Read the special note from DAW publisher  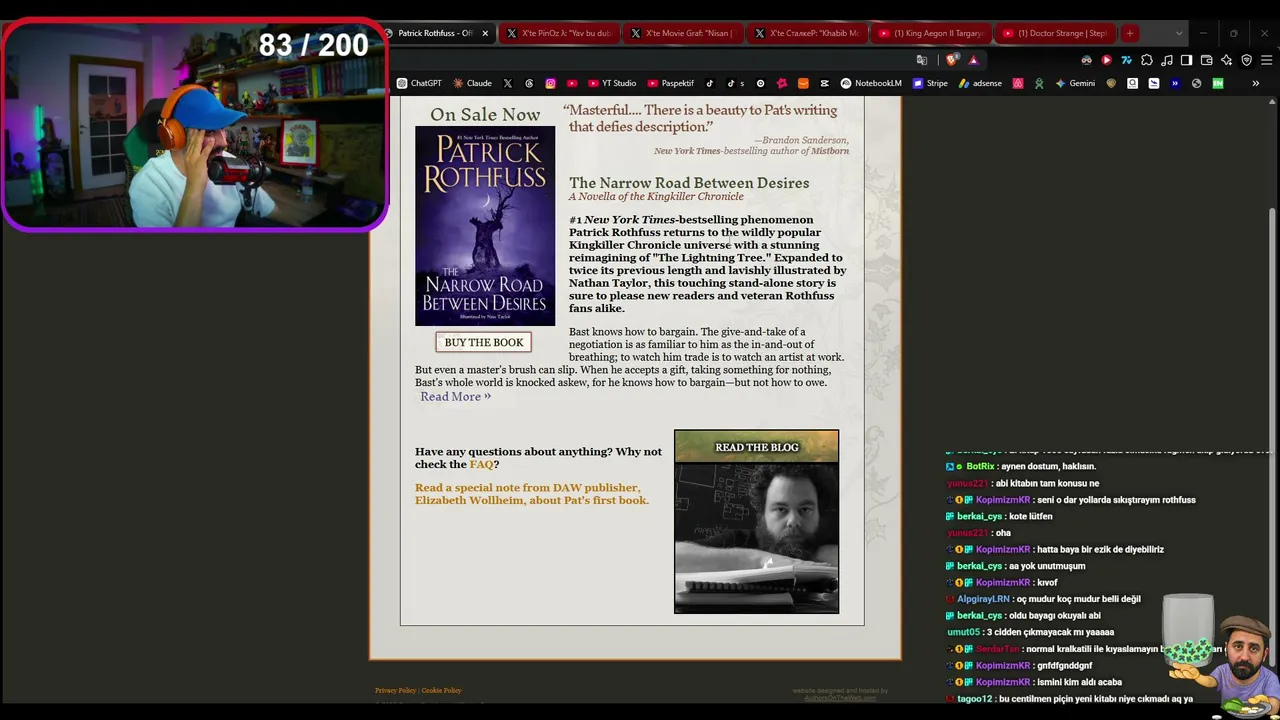532,494
